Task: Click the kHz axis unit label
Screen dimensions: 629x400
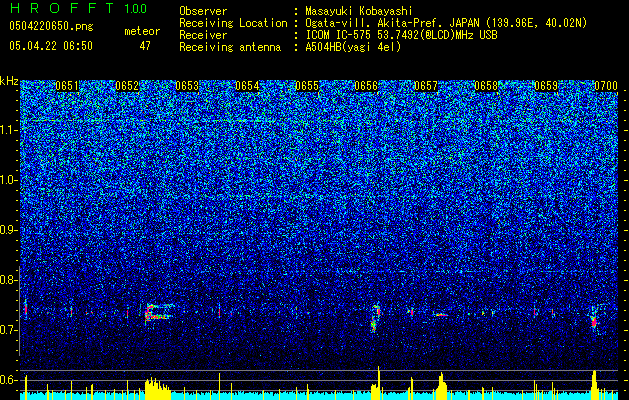Action: tap(9, 81)
